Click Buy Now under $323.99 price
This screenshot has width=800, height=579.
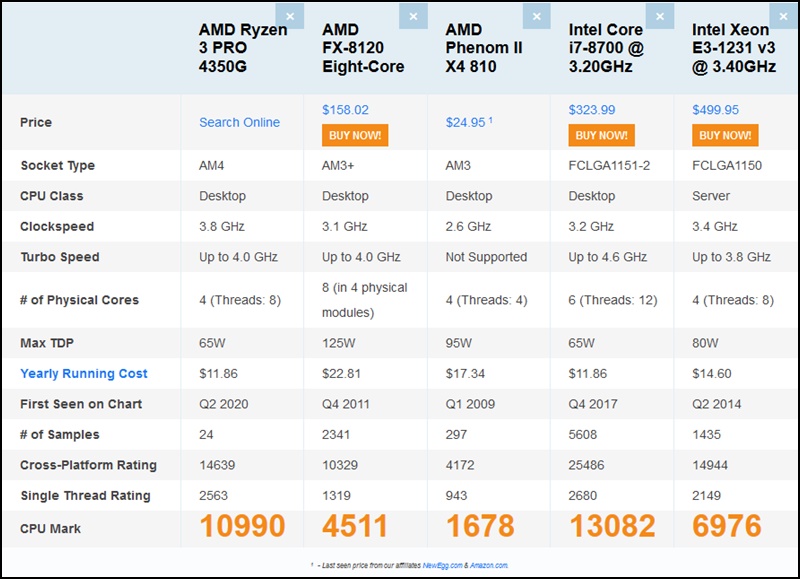[602, 135]
